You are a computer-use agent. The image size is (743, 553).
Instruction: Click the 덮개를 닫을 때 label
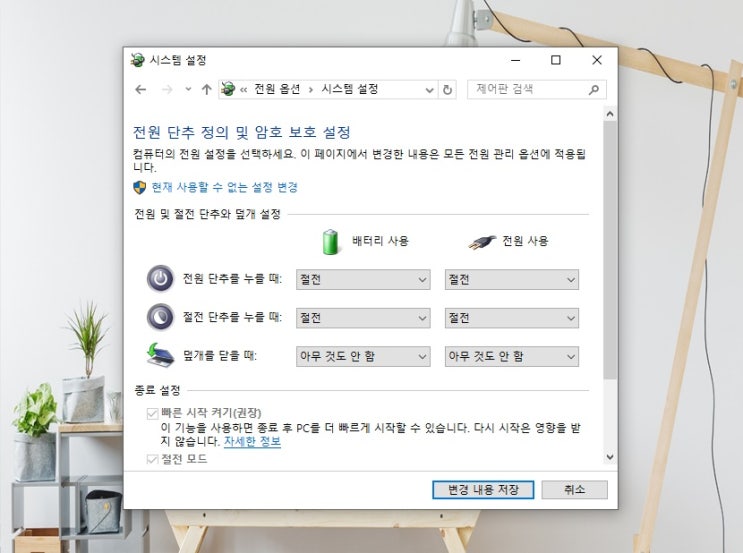tap(220, 355)
